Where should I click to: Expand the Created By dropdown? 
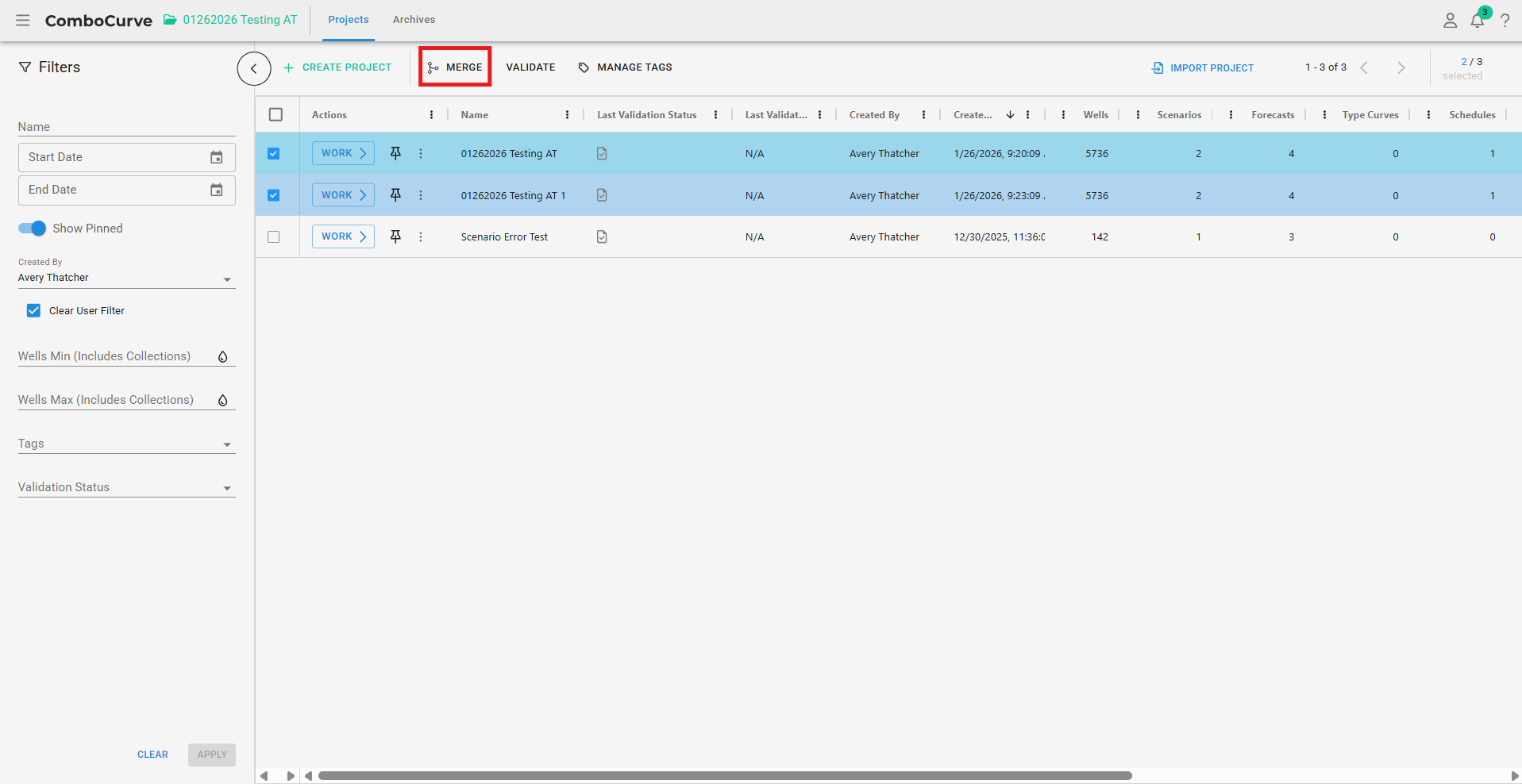pyautogui.click(x=227, y=279)
